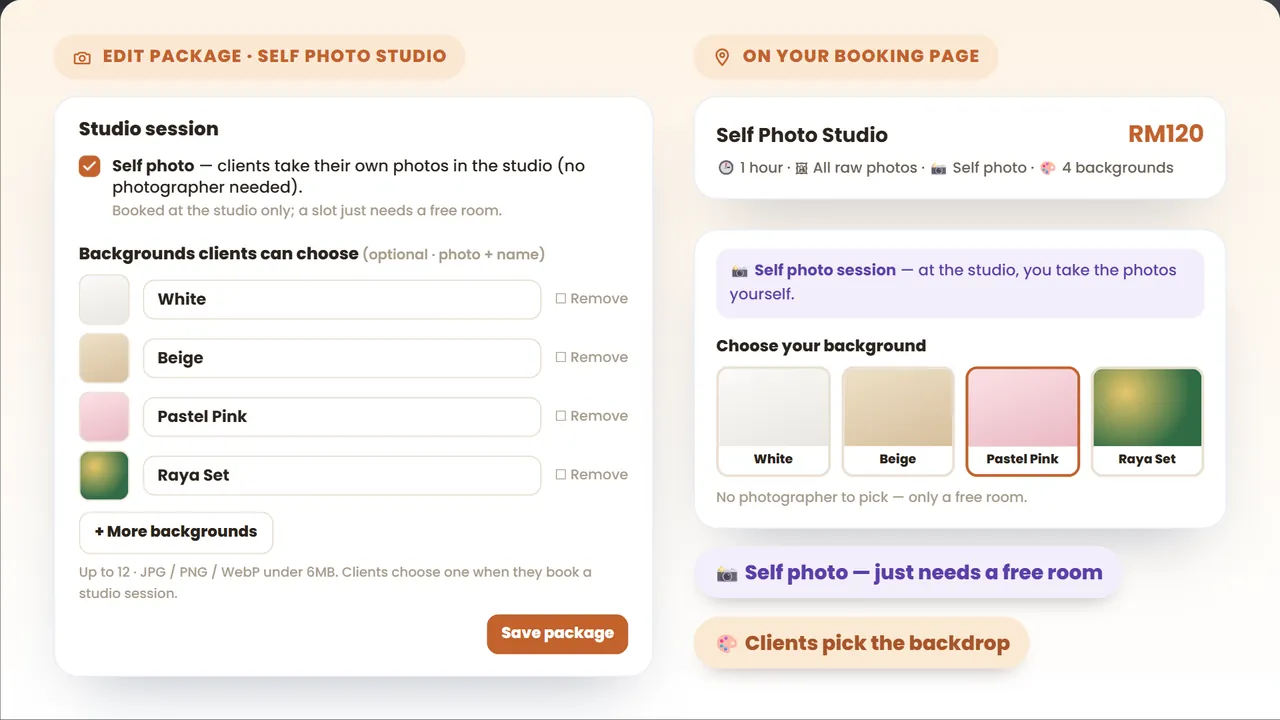Choose the Raya Set background card

coord(1147,421)
